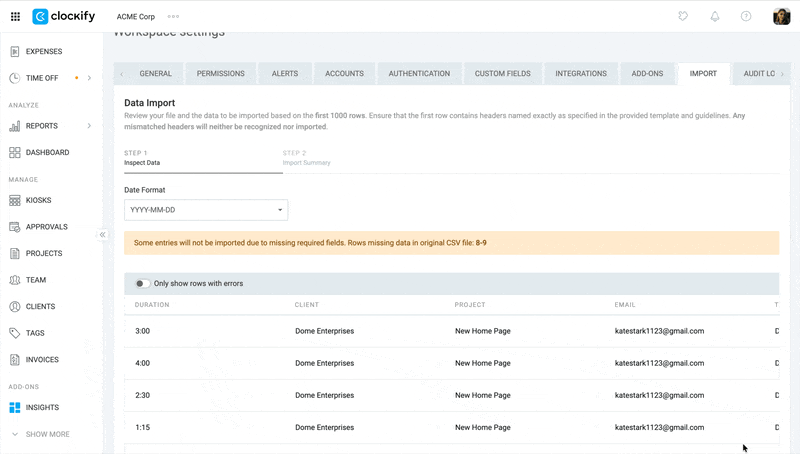Open the apps grid menu icon
Screen dimensions: 800x454
point(15,16)
